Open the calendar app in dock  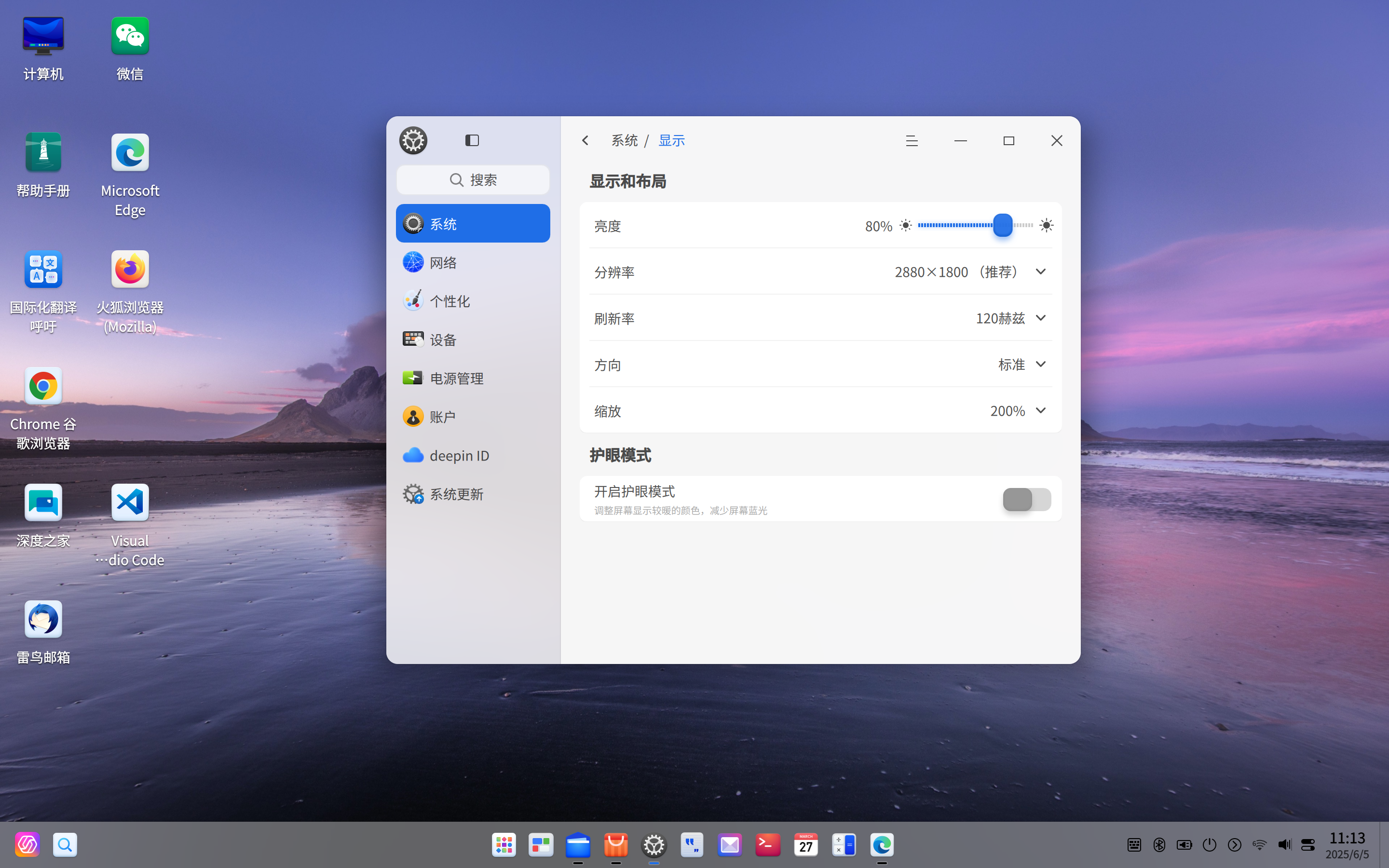tap(806, 844)
